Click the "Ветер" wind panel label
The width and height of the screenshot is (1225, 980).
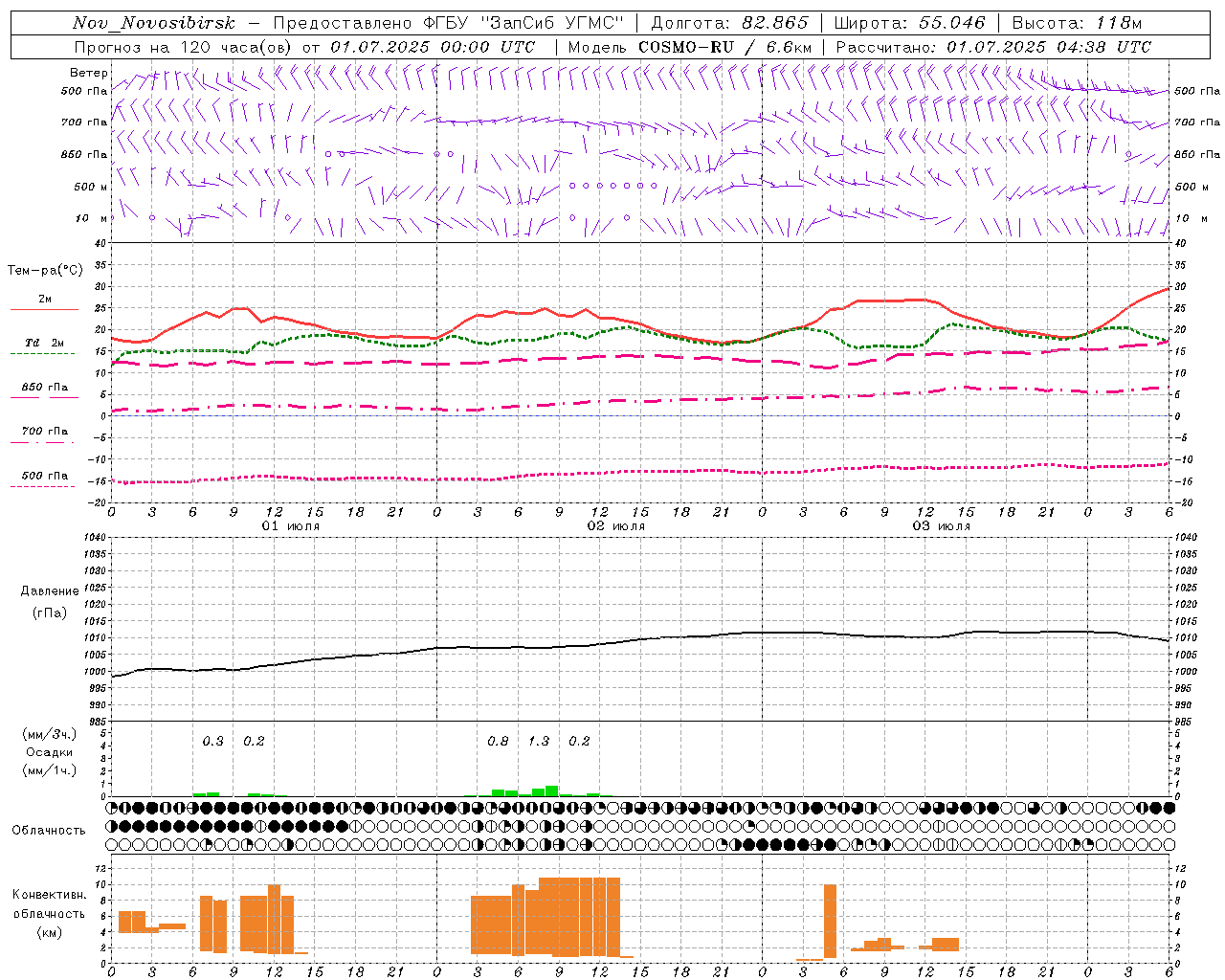click(x=88, y=73)
